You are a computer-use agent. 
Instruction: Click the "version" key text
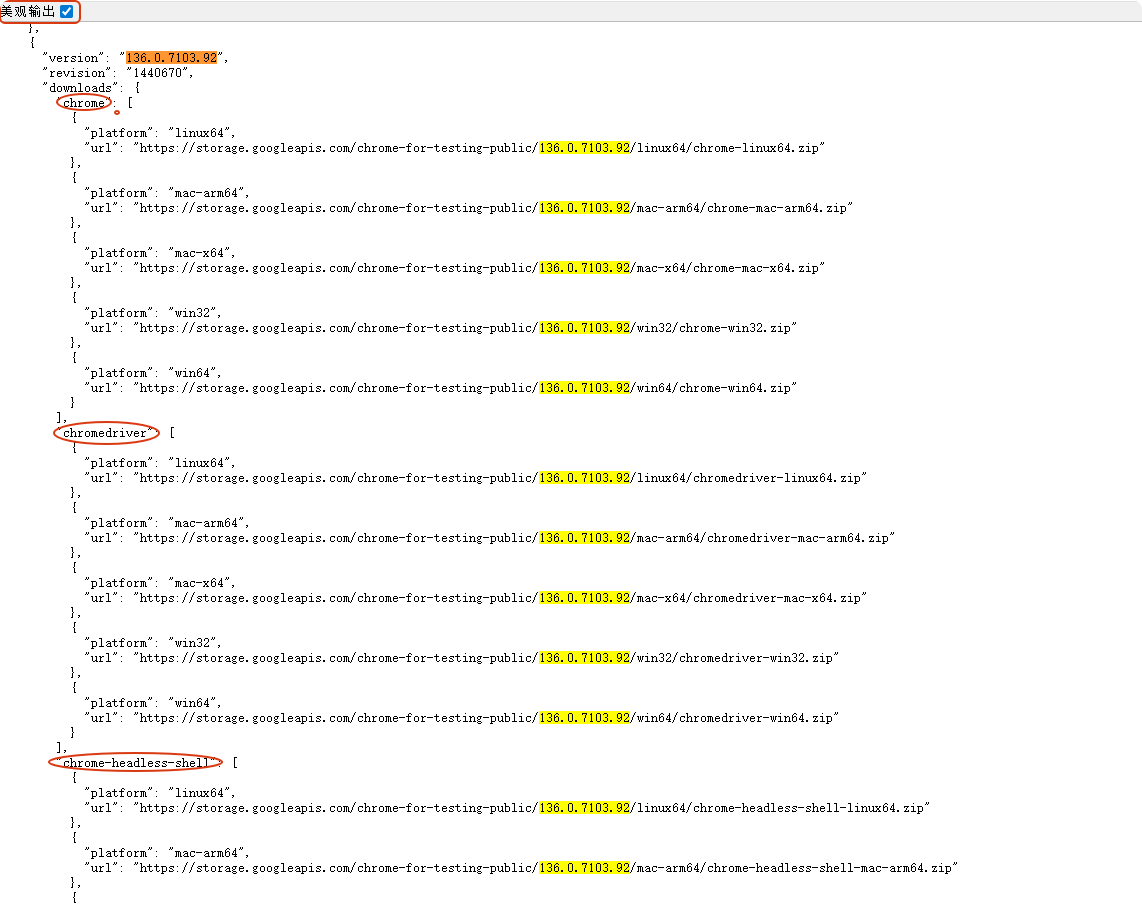(x=74, y=58)
